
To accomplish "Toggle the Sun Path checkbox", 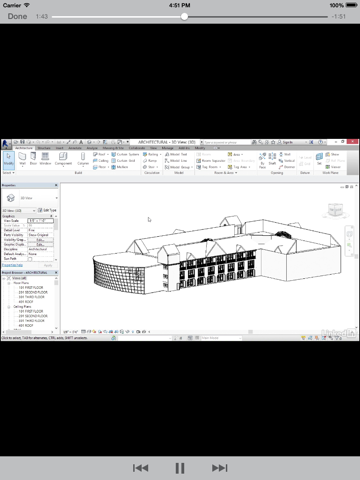I will coord(30,259).
